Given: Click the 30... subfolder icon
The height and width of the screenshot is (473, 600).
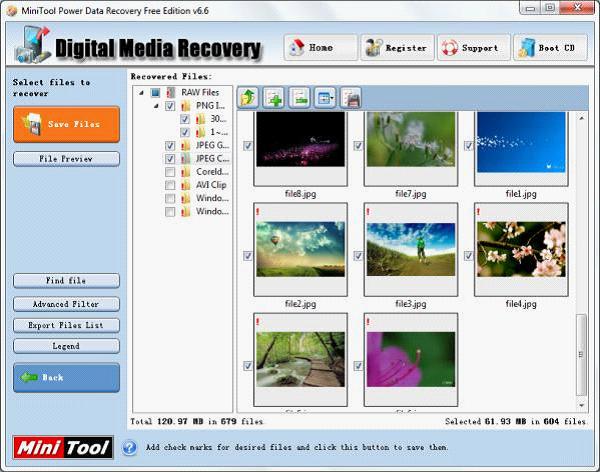Looking at the screenshot, I should [x=200, y=119].
